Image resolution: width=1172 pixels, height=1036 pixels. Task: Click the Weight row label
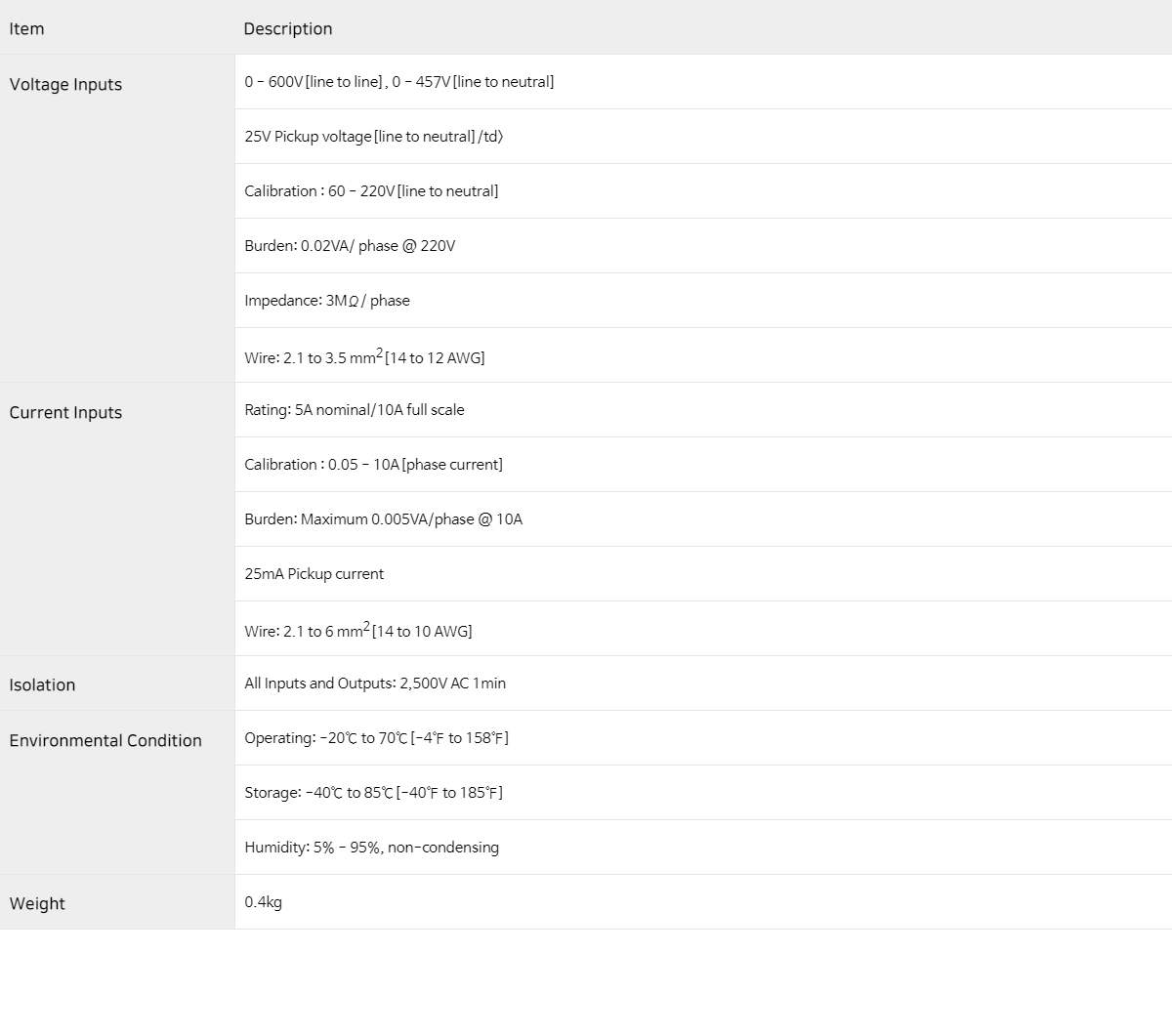(x=37, y=903)
